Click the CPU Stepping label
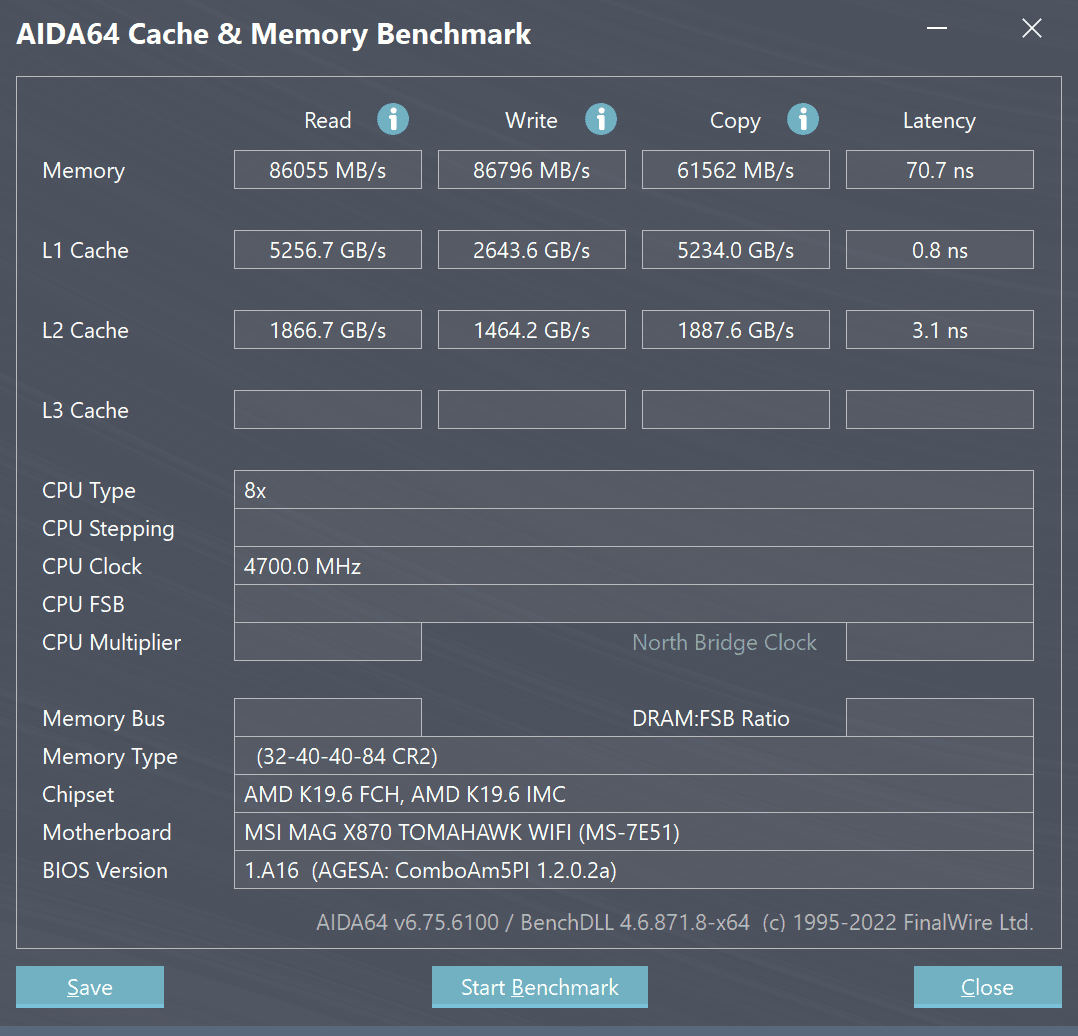Viewport: 1078px width, 1036px height. point(108,529)
